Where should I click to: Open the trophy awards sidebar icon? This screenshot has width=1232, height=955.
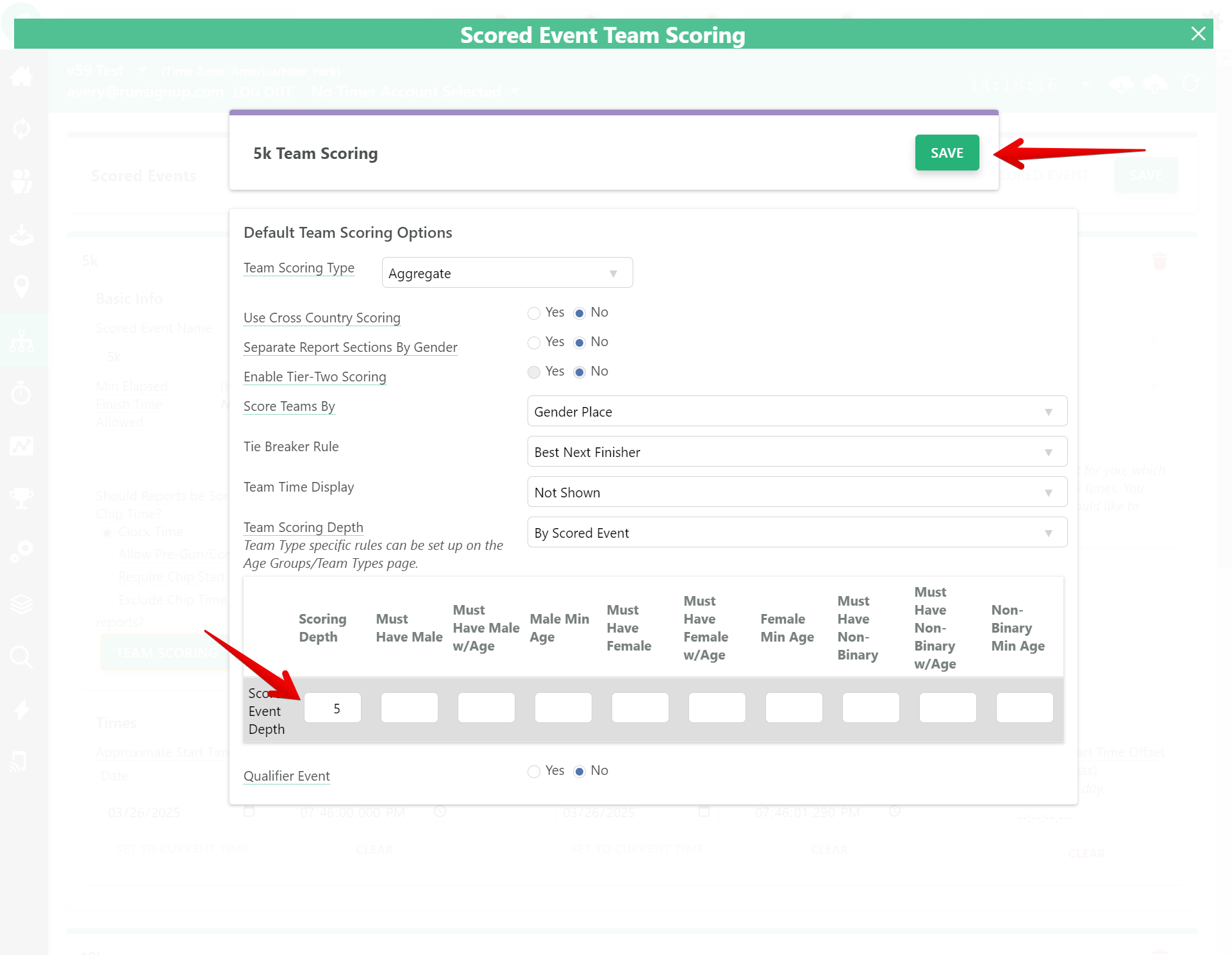click(22, 497)
